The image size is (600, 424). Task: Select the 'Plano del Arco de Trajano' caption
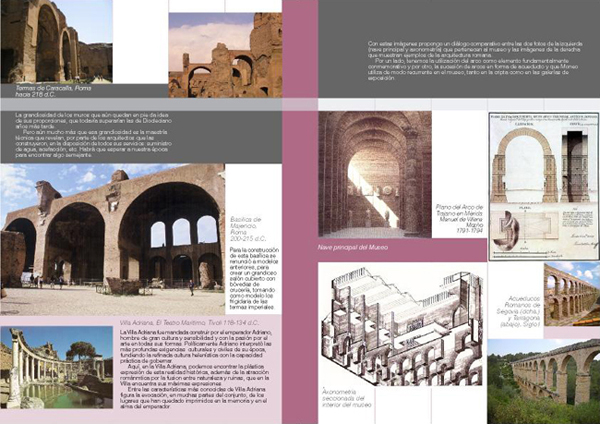[x=462, y=219]
